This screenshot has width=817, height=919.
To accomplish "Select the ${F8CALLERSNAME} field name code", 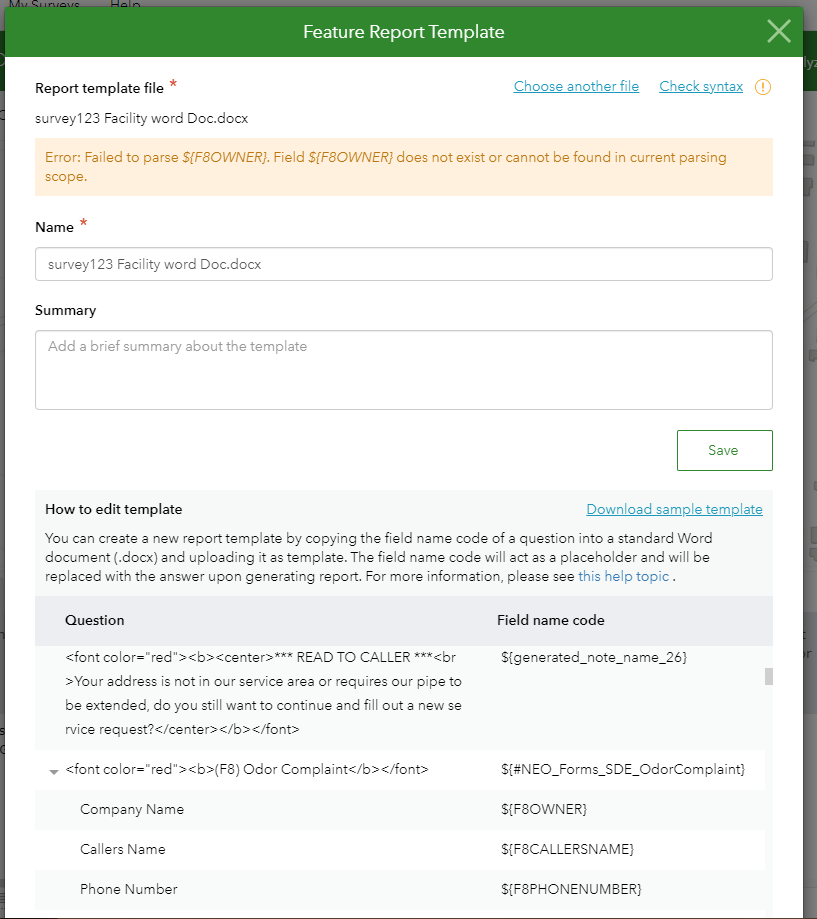I will [x=567, y=849].
